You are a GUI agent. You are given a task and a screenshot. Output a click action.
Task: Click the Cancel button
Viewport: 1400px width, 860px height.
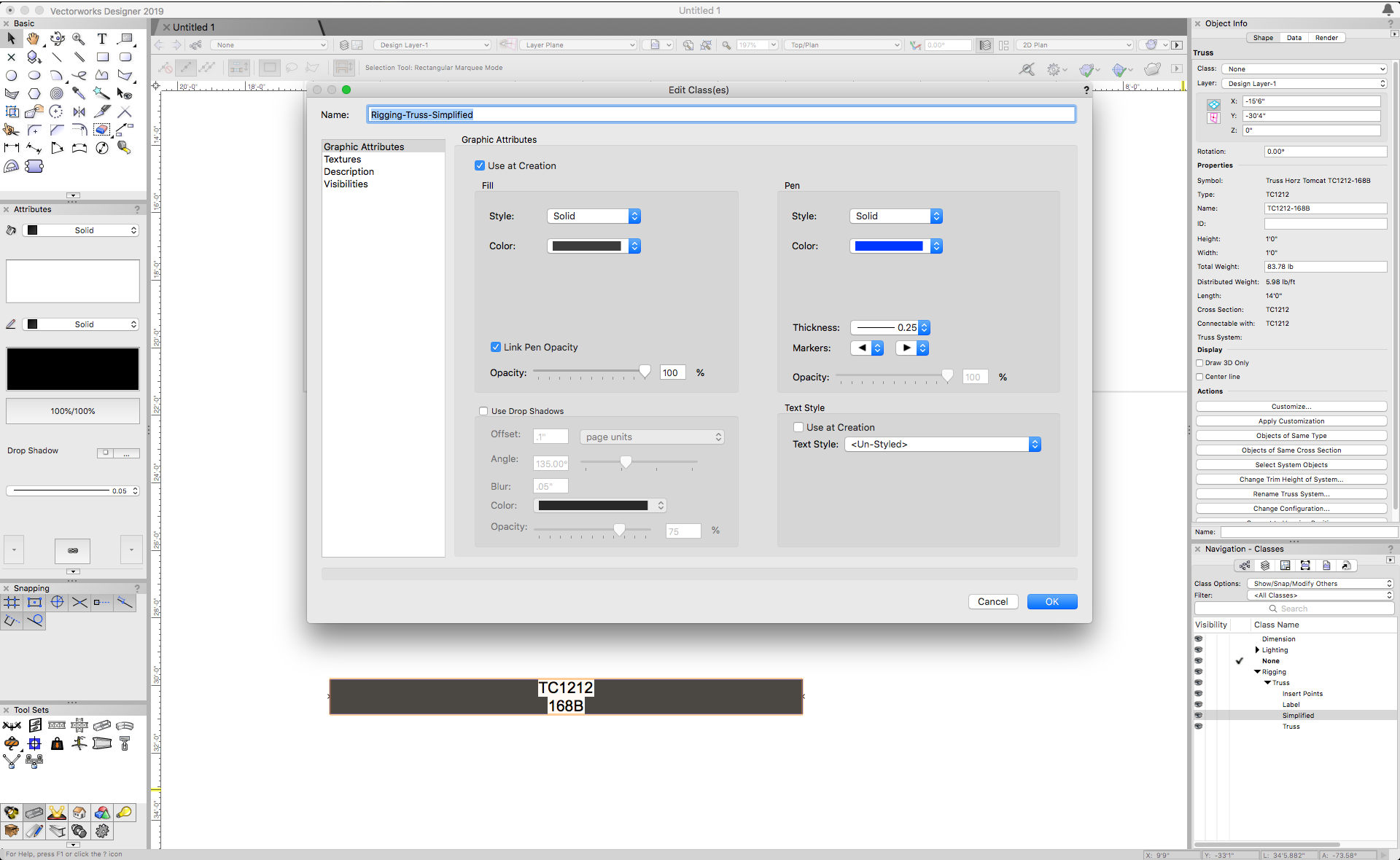coord(992,601)
